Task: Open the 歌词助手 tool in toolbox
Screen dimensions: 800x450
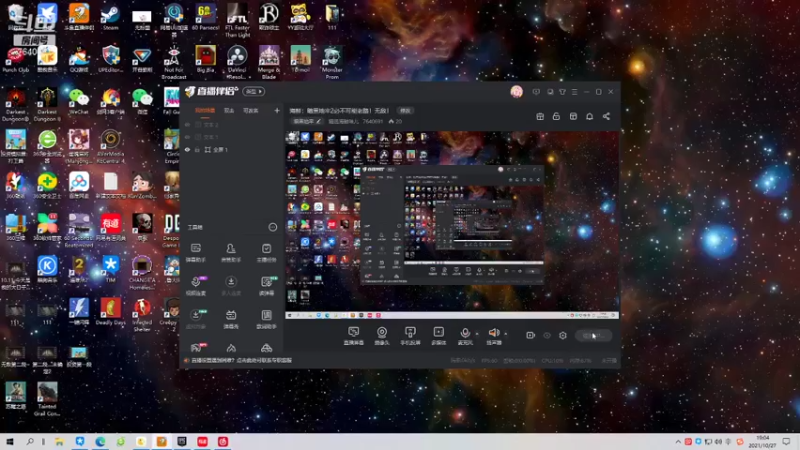Action: pyautogui.click(x=266, y=319)
